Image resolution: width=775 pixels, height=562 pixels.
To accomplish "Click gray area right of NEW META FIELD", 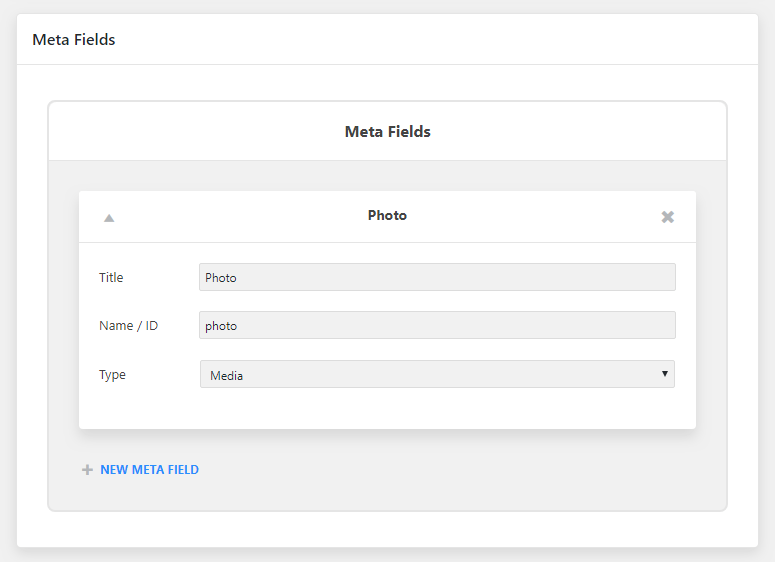I will click(x=445, y=470).
